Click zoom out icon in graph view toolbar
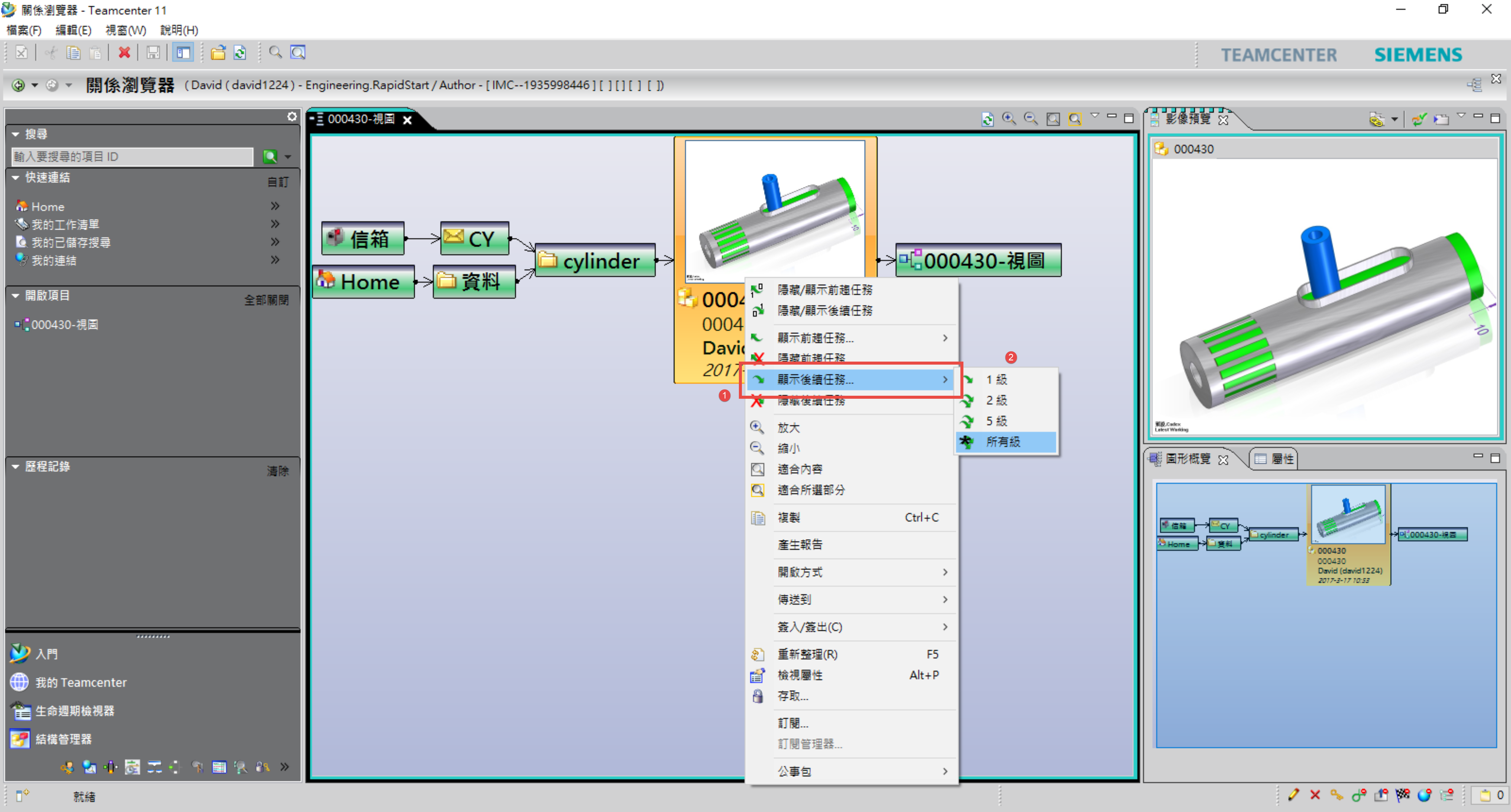Viewport: 1511px width, 812px height. click(x=1031, y=119)
